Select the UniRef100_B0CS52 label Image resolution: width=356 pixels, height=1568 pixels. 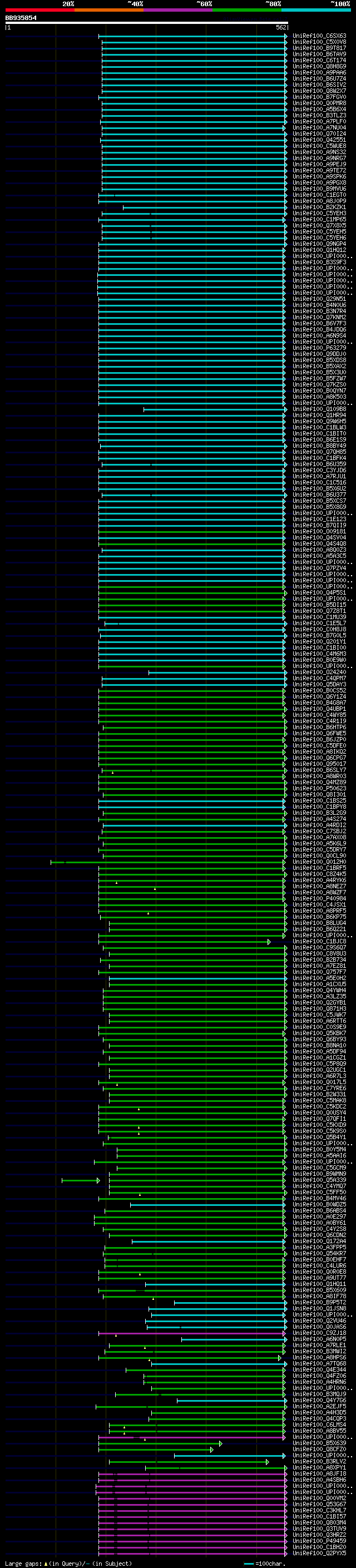coord(319,691)
